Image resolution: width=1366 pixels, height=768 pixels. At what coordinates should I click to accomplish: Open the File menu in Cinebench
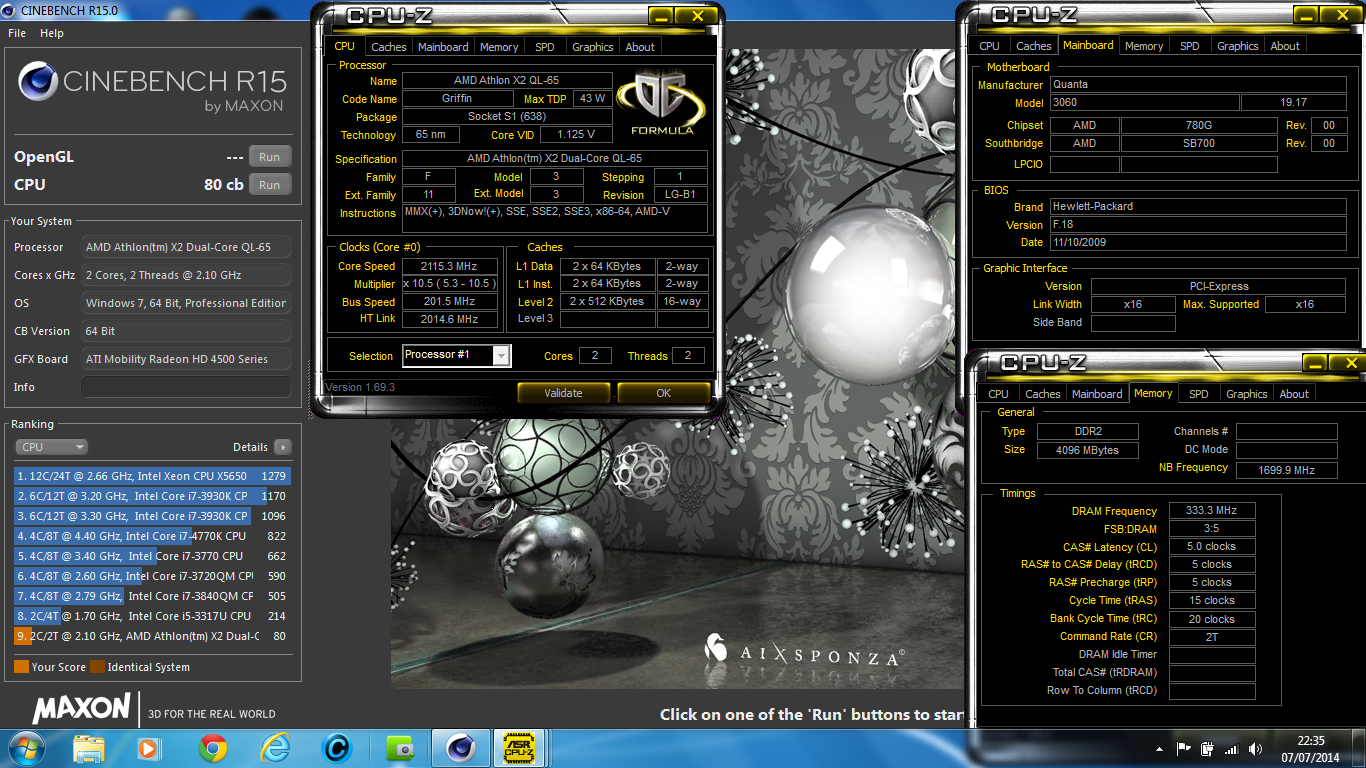[x=17, y=33]
